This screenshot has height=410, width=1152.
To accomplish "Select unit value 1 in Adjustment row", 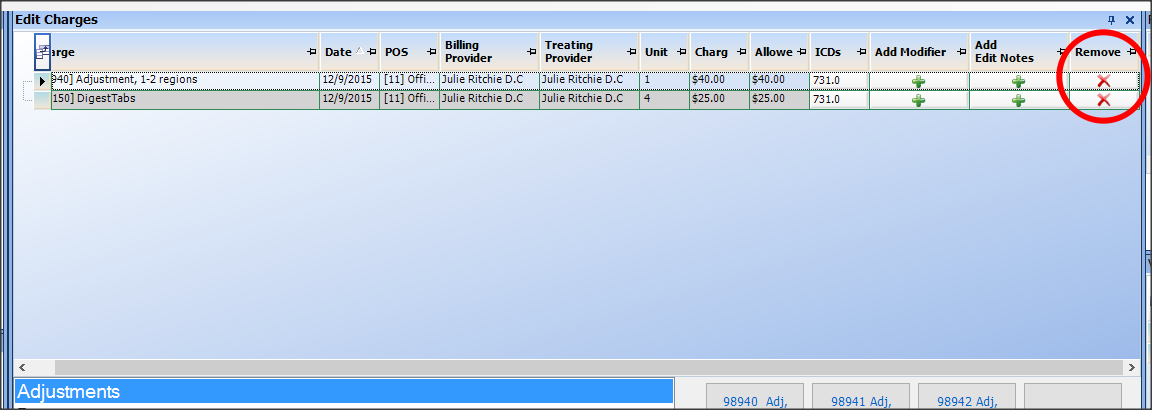I will tap(665, 80).
